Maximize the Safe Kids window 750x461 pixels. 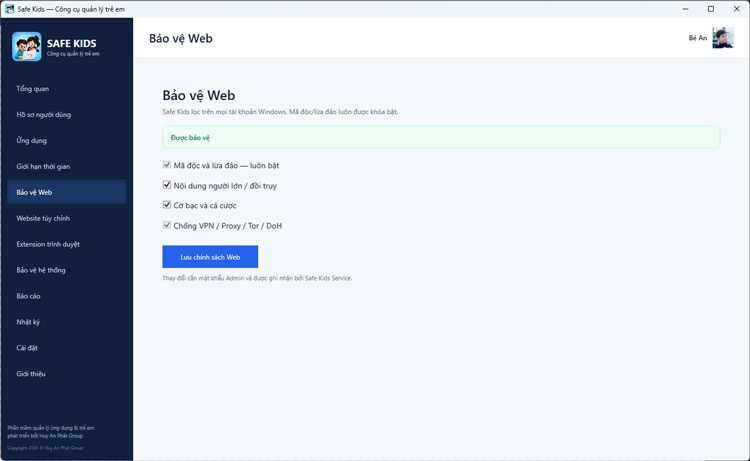711,9
